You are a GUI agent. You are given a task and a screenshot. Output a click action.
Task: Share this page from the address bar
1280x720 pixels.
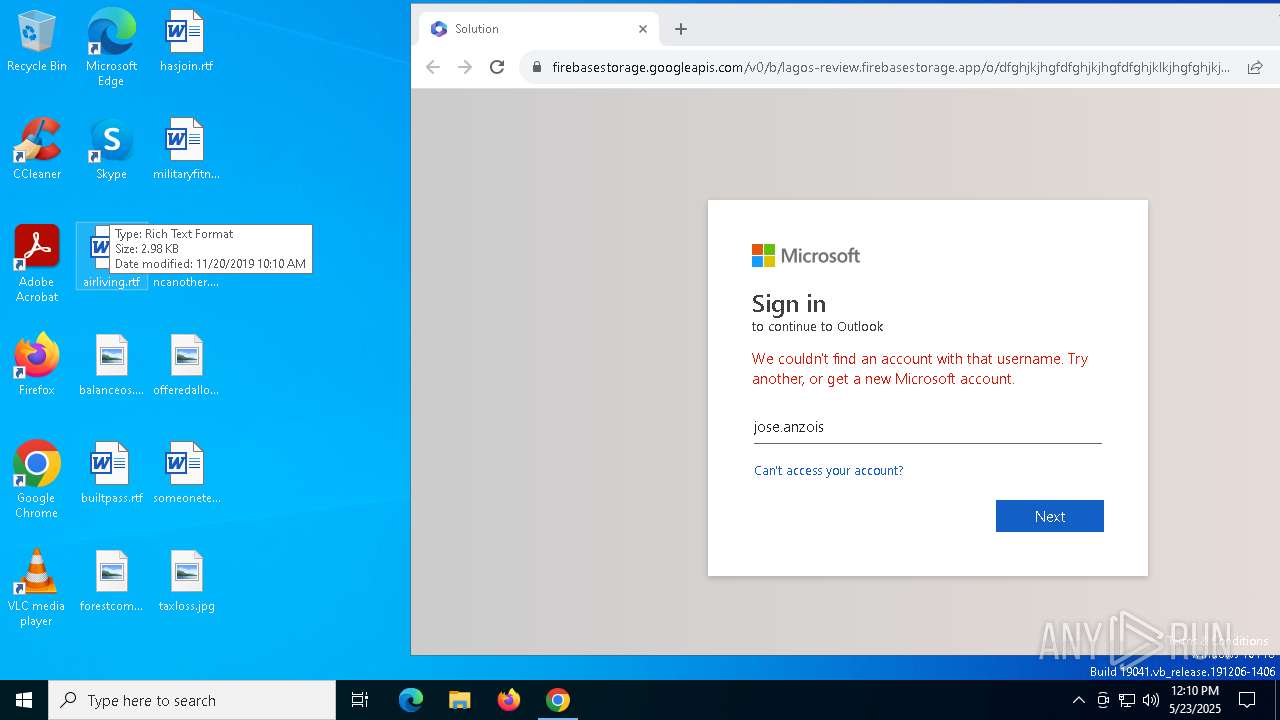click(x=1254, y=67)
